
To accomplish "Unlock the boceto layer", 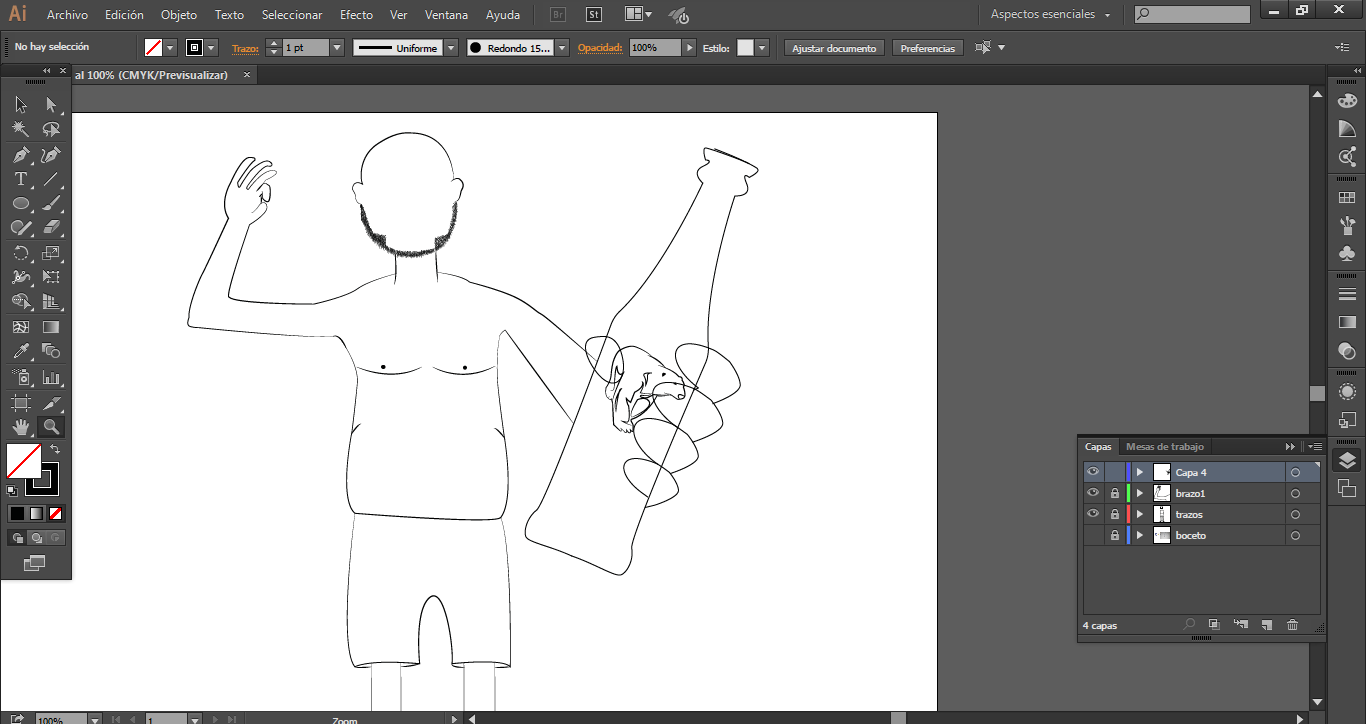I will [x=1115, y=535].
